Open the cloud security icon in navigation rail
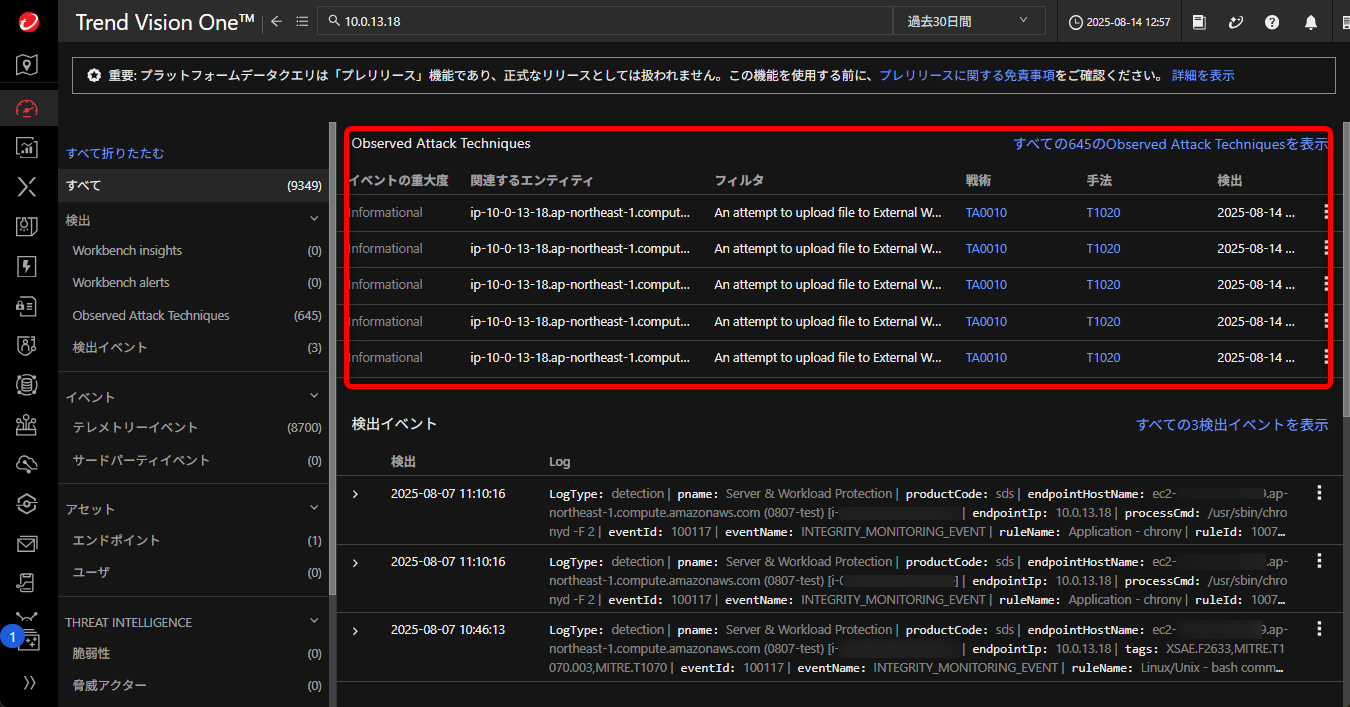Viewport: 1350px width, 707px height. click(x=28, y=464)
